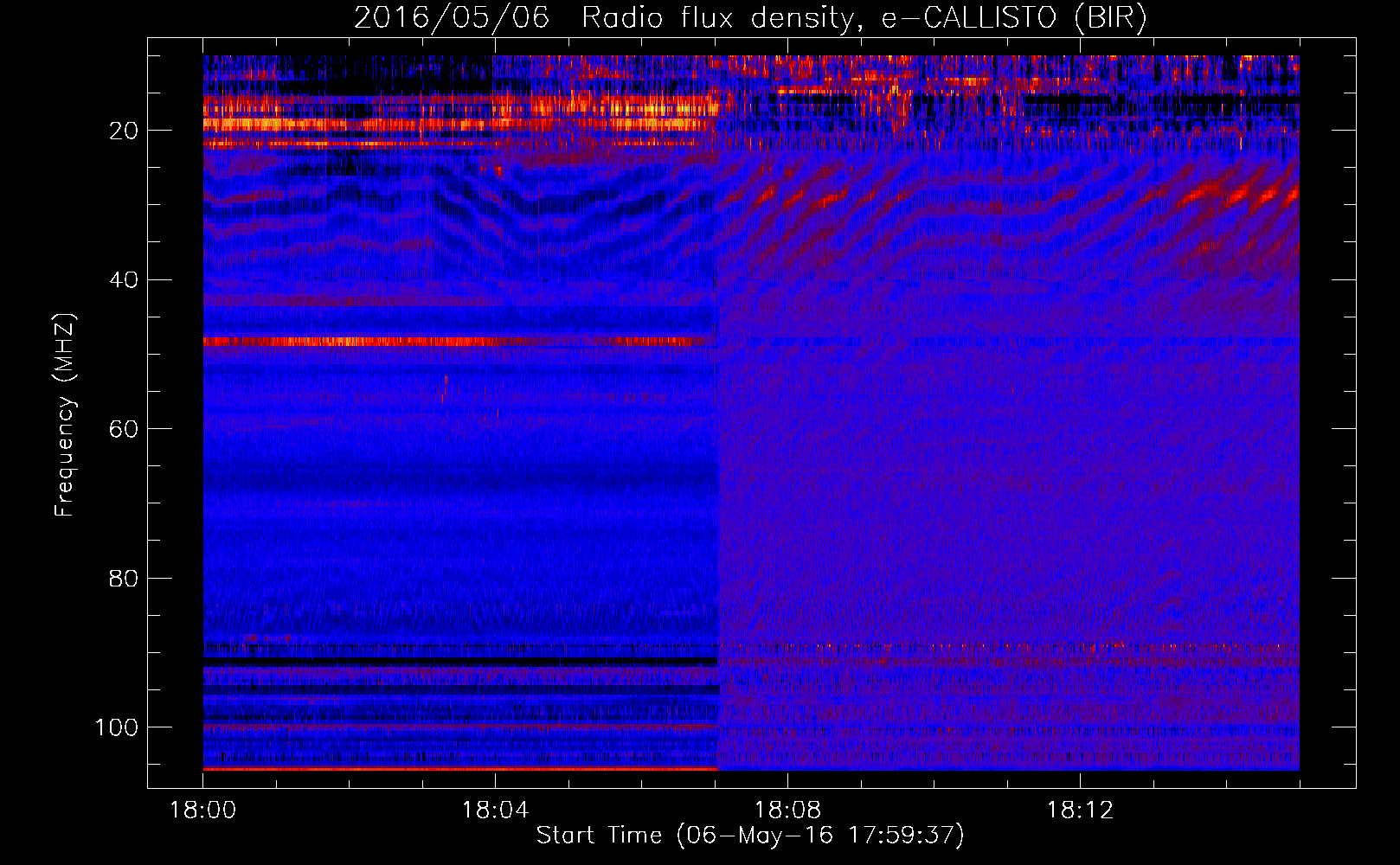This screenshot has width=1400, height=865.
Task: Click the 60 frequency tick label
Action: pos(124,430)
